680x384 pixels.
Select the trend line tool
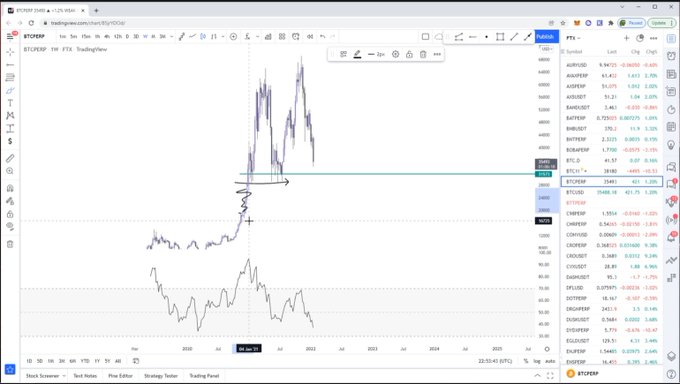click(x=10, y=65)
